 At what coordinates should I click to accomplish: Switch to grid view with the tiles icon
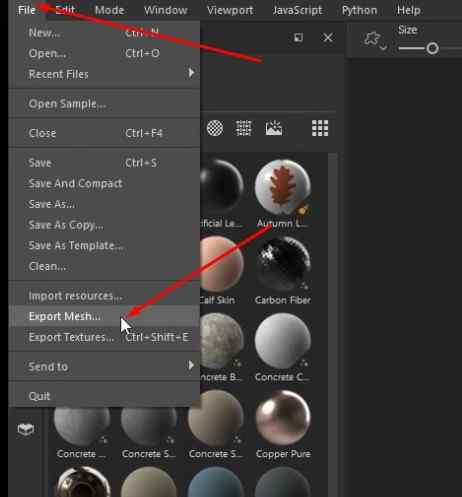320,128
